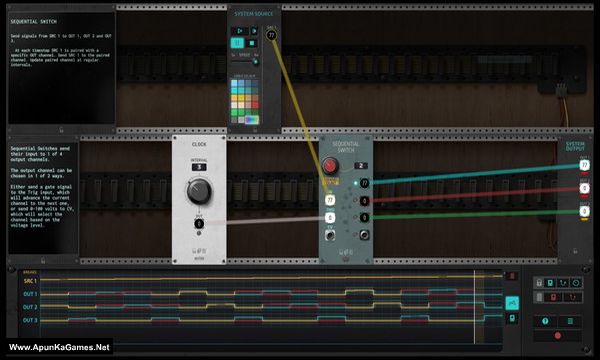Image resolution: width=600 pixels, height=360 pixels.
Task: Pick the light blue cable colour swatch
Action: pyautogui.click(x=234, y=83)
